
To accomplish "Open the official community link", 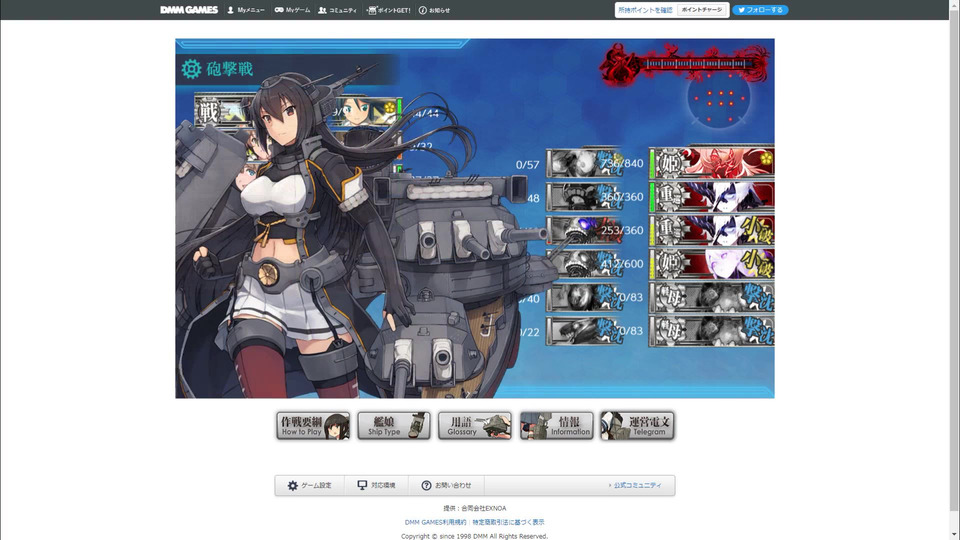I will click(x=635, y=486).
